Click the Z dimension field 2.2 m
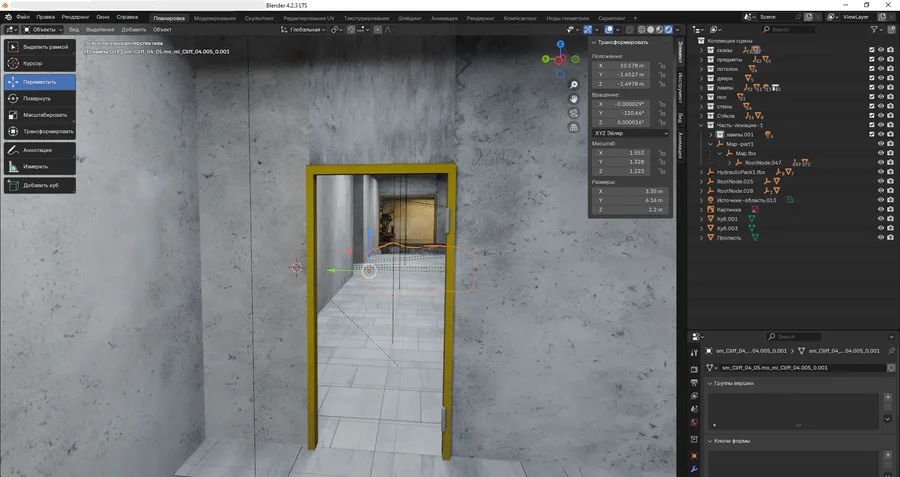Viewport: 900px width, 477px height. pos(630,210)
